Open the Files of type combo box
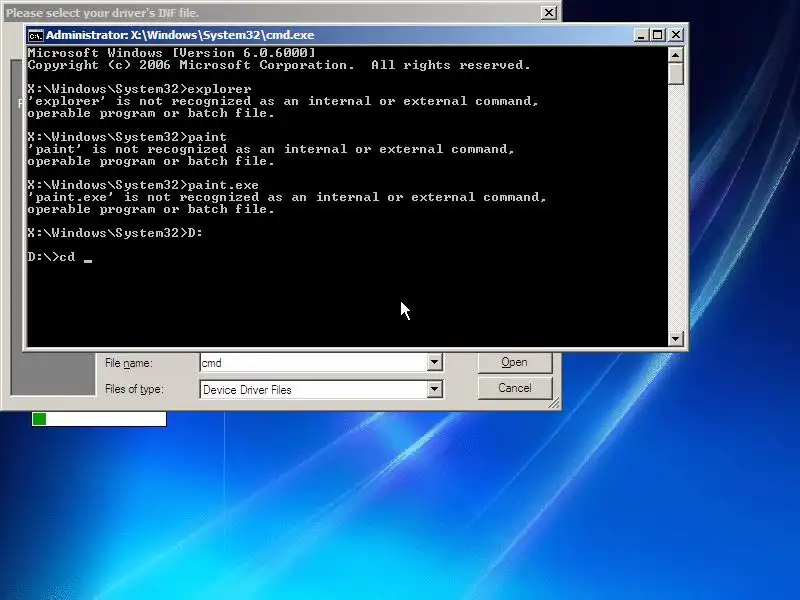The height and width of the screenshot is (600, 800). pyautogui.click(x=321, y=389)
